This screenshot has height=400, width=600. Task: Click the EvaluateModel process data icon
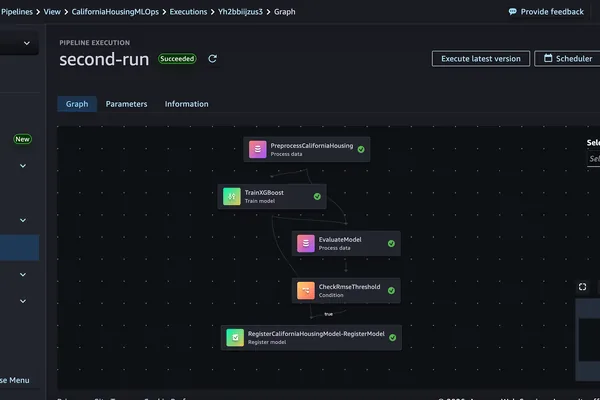[306, 243]
